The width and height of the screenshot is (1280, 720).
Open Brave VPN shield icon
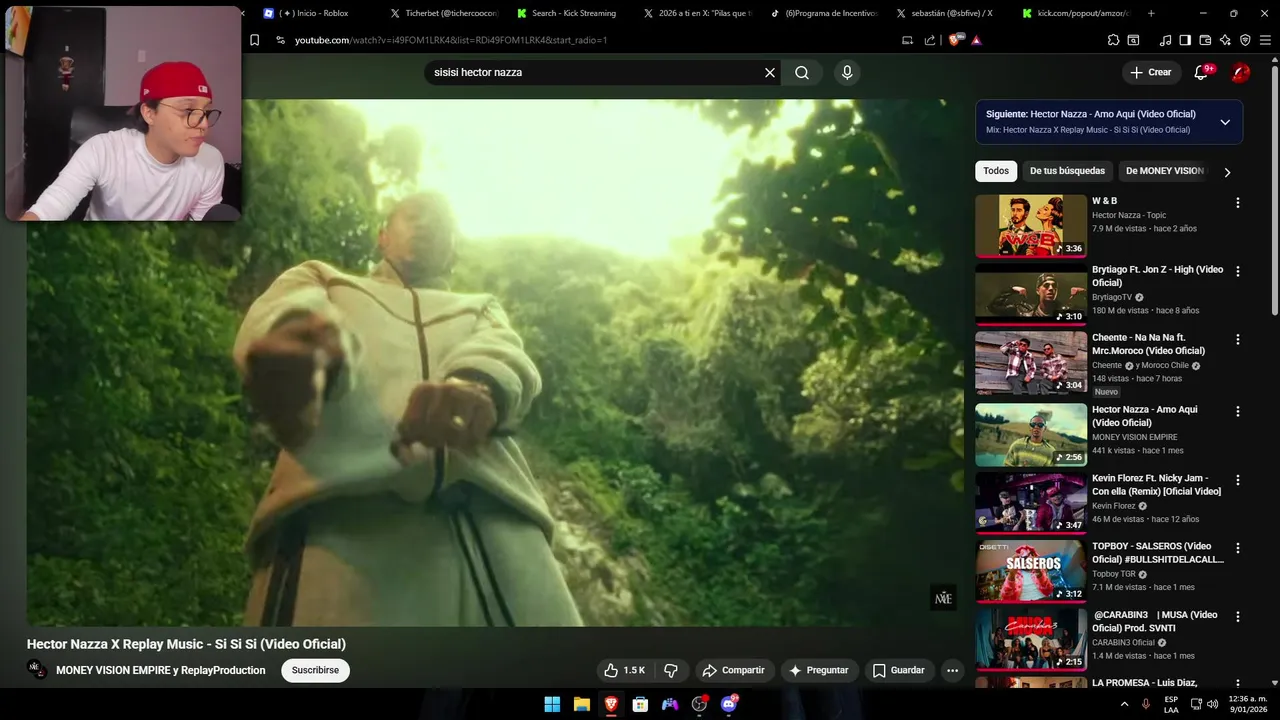pos(1245,40)
